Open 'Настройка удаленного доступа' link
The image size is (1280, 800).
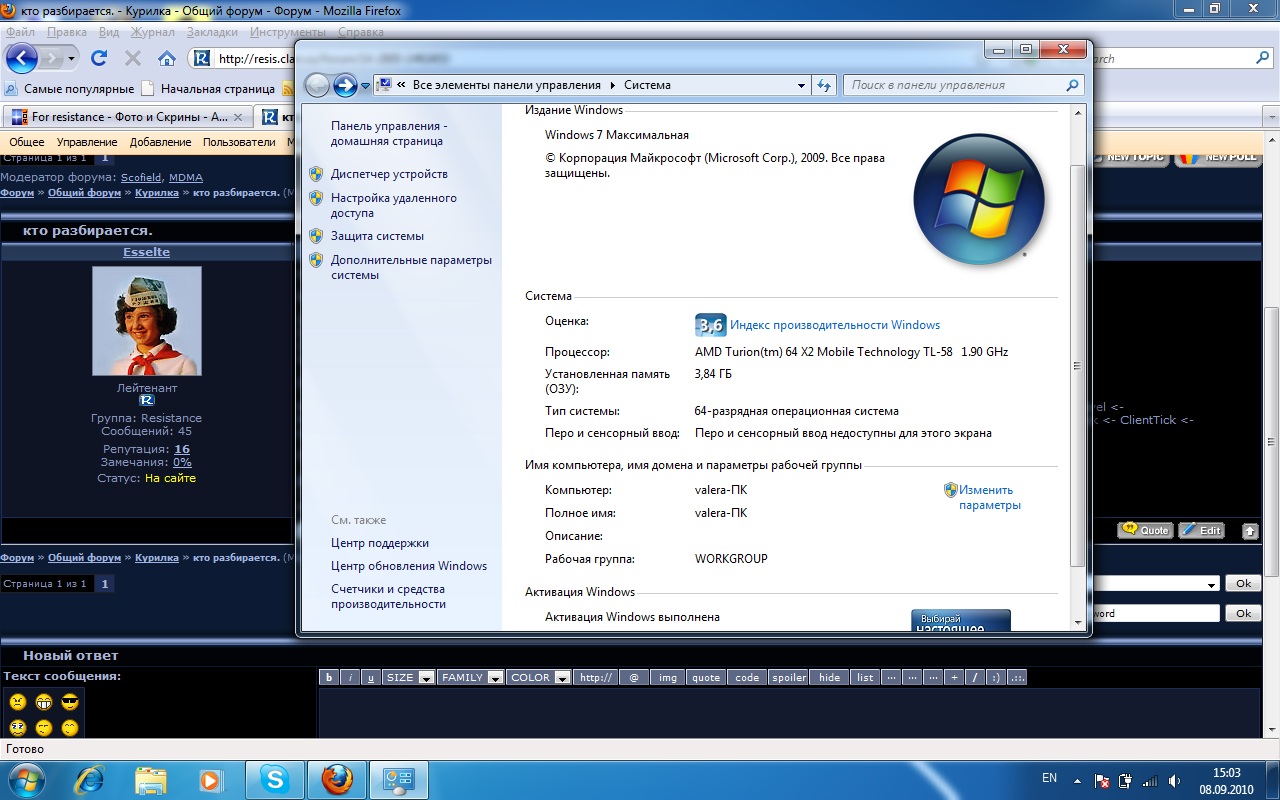pos(394,205)
